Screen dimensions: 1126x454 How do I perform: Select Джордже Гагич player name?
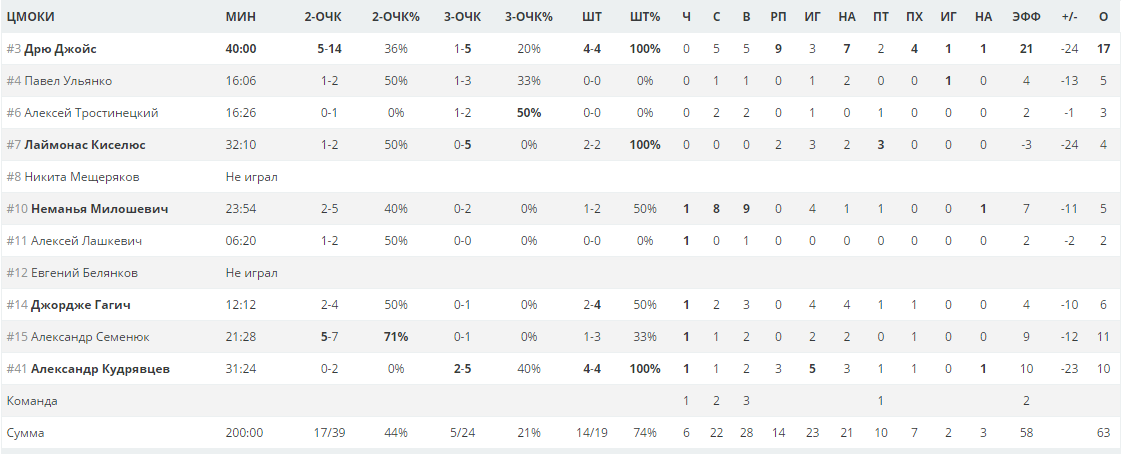(x=80, y=305)
